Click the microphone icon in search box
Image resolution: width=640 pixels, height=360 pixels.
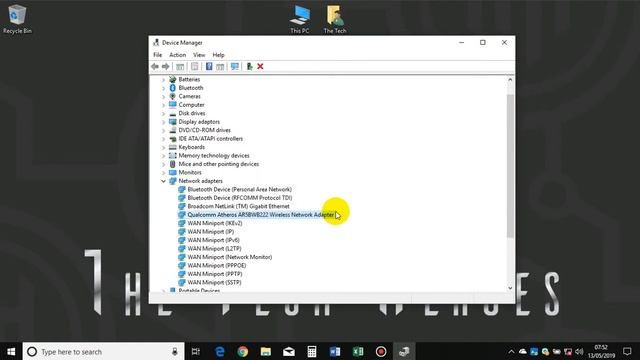tap(175, 351)
